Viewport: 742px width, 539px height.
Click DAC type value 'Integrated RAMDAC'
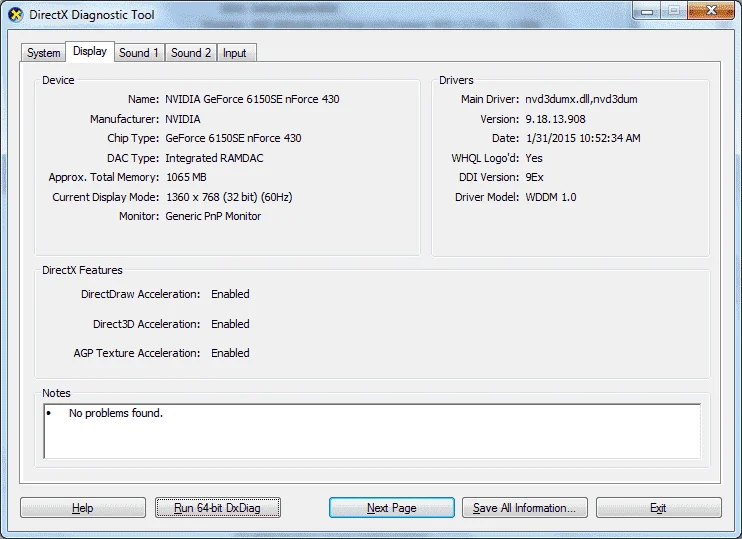click(x=214, y=158)
